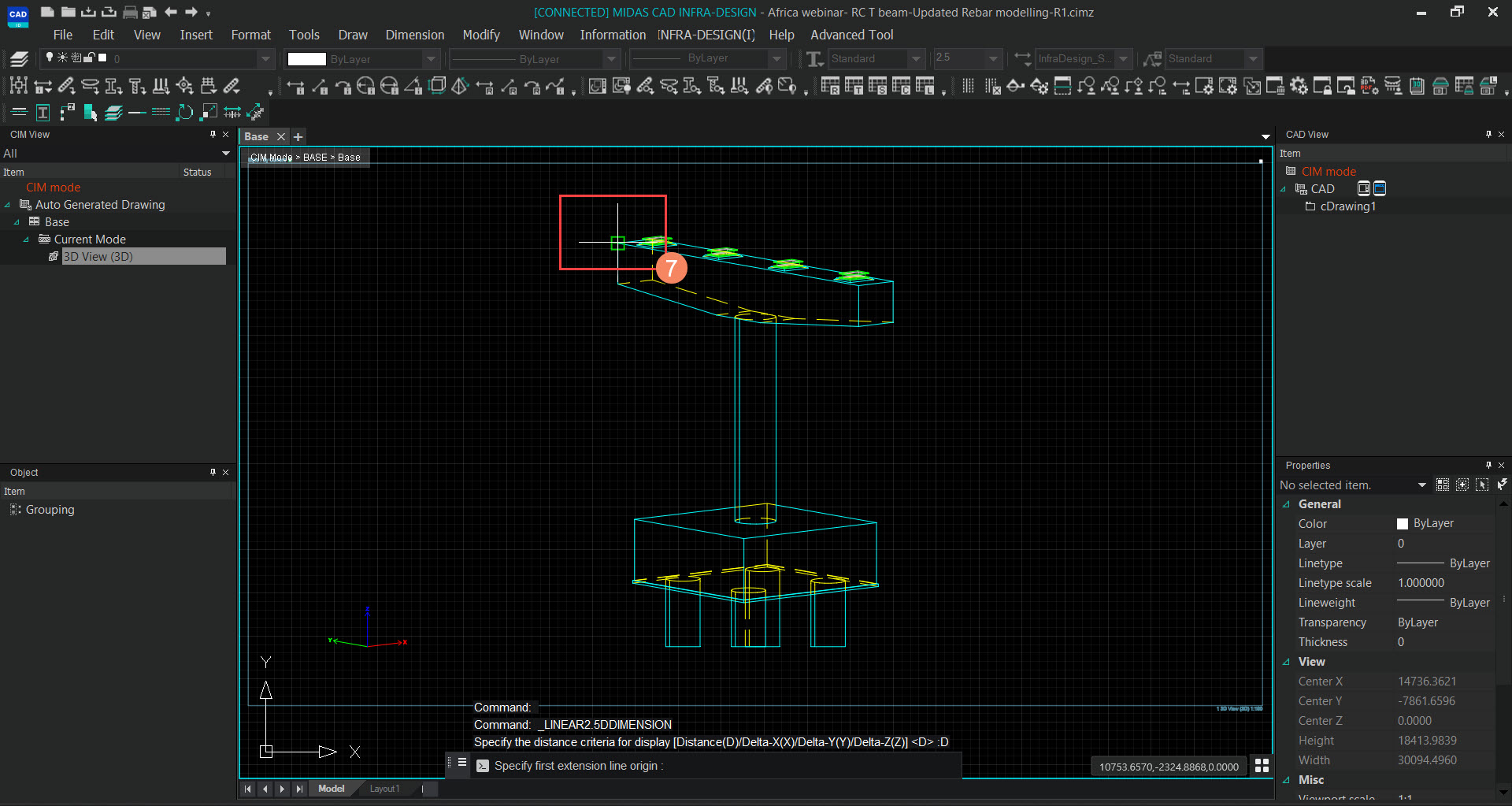Screen dimensions: 1512x806
Task: Click the large gear settings icon in toolbar
Action: [1299, 86]
